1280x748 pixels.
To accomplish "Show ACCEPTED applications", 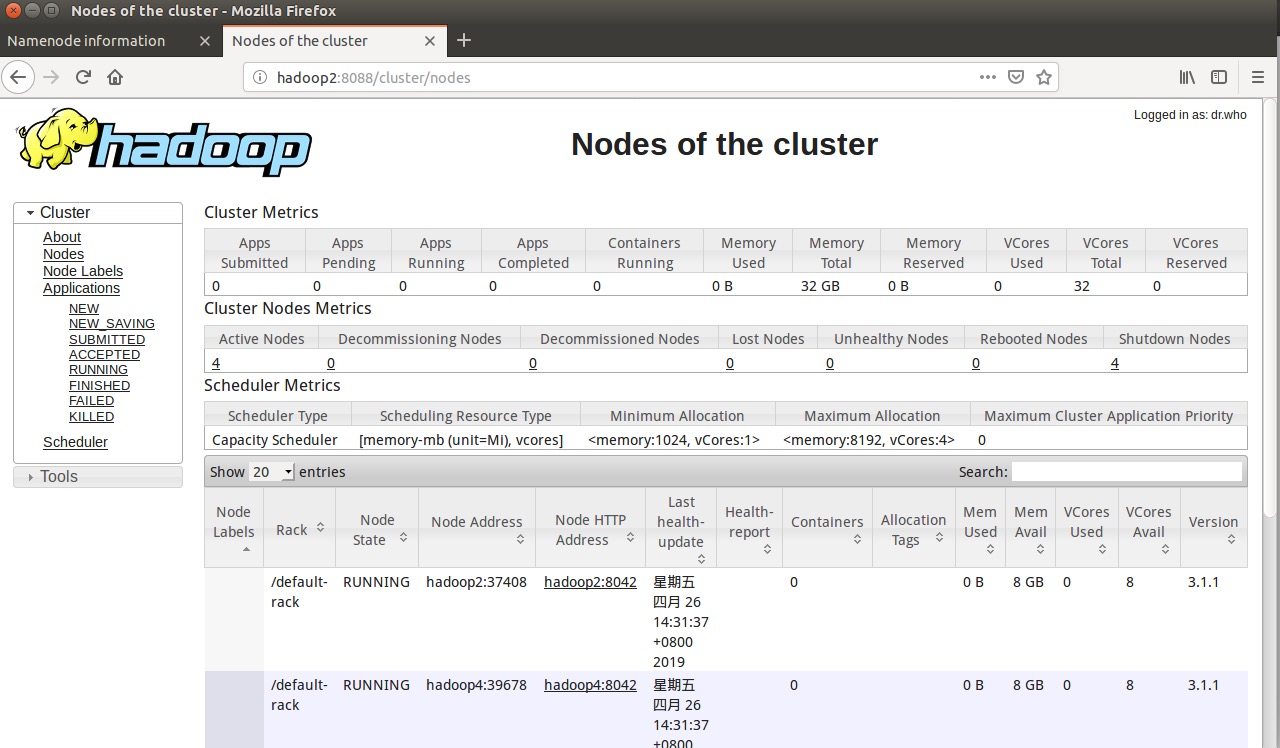I will 104,355.
